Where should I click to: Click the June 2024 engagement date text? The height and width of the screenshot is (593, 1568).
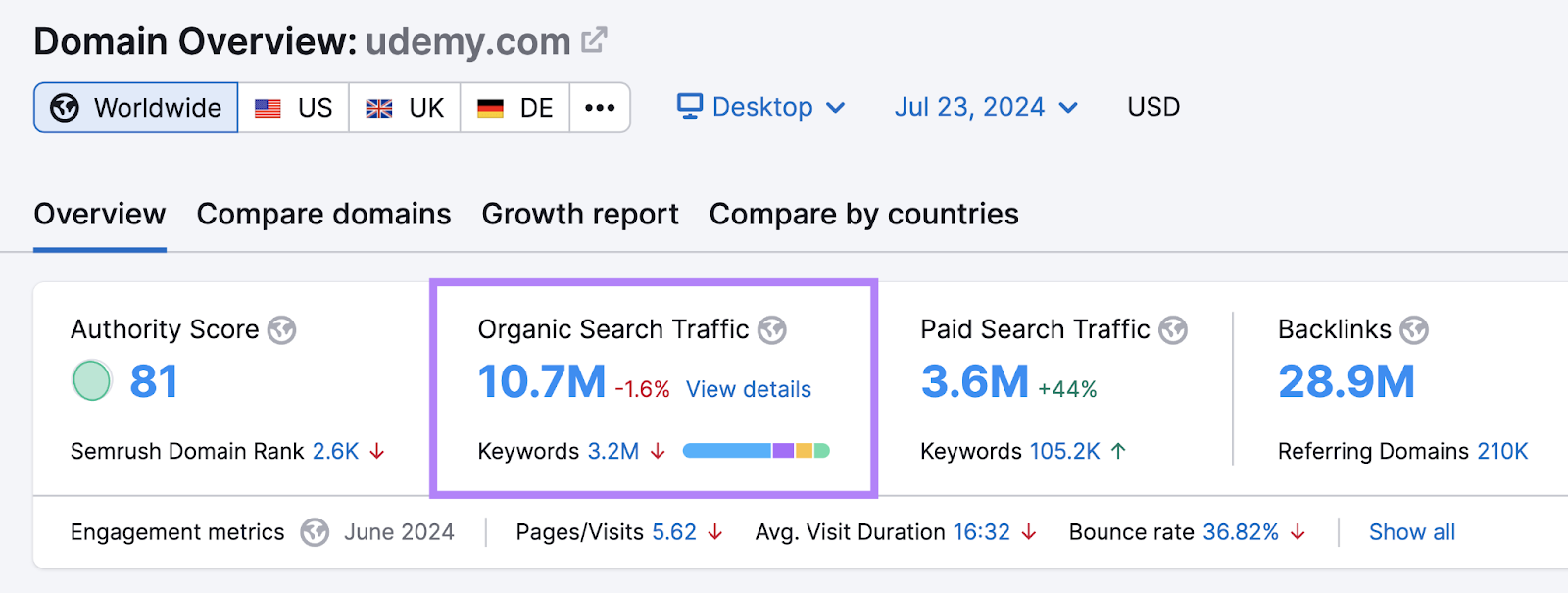tap(399, 532)
